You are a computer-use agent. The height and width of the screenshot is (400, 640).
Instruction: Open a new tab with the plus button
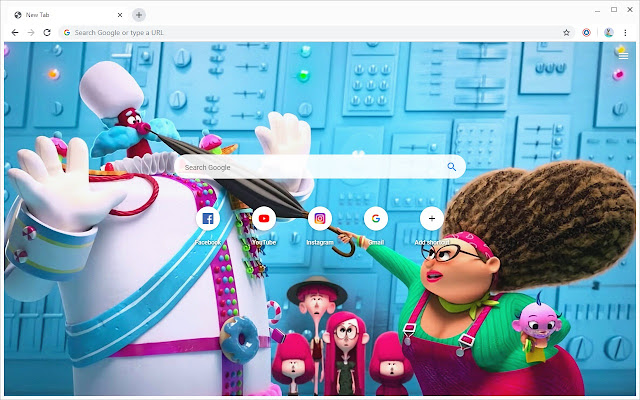tap(139, 15)
